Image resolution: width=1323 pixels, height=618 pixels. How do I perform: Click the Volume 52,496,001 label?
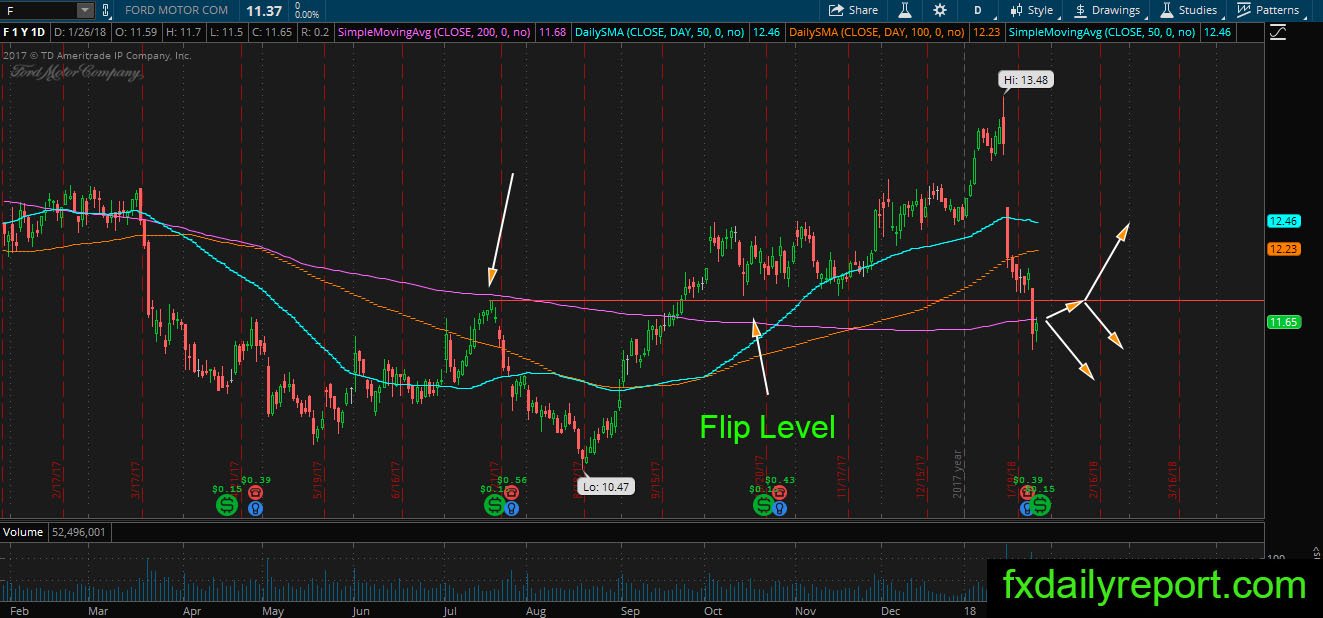(56, 532)
